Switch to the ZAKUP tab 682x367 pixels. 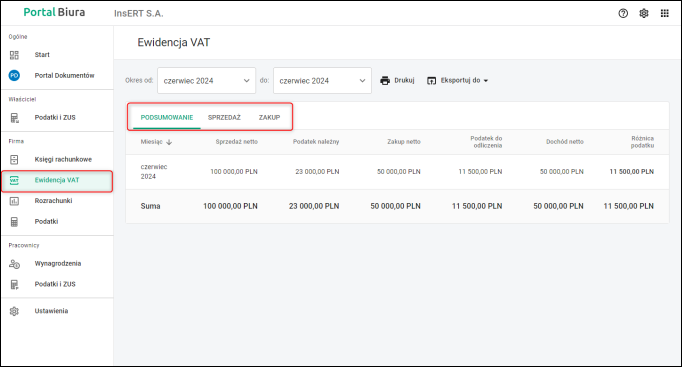point(269,117)
